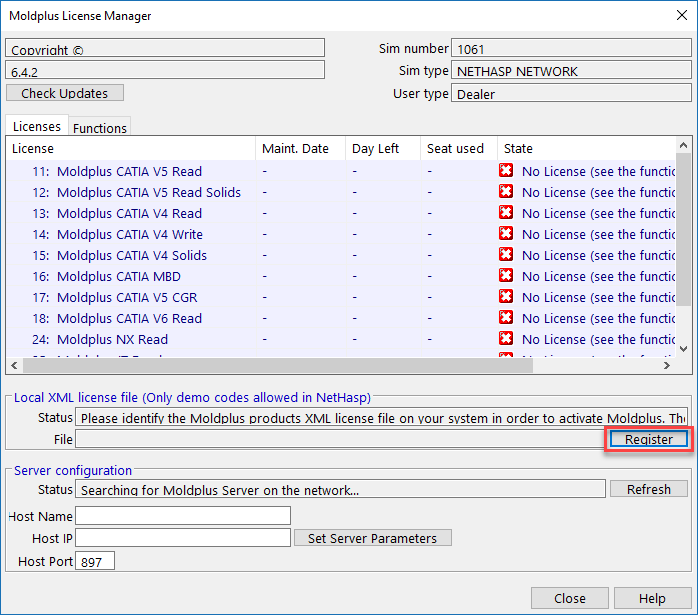Click the version field showing 6.4.2
This screenshot has height=615, width=698.
click(165, 70)
